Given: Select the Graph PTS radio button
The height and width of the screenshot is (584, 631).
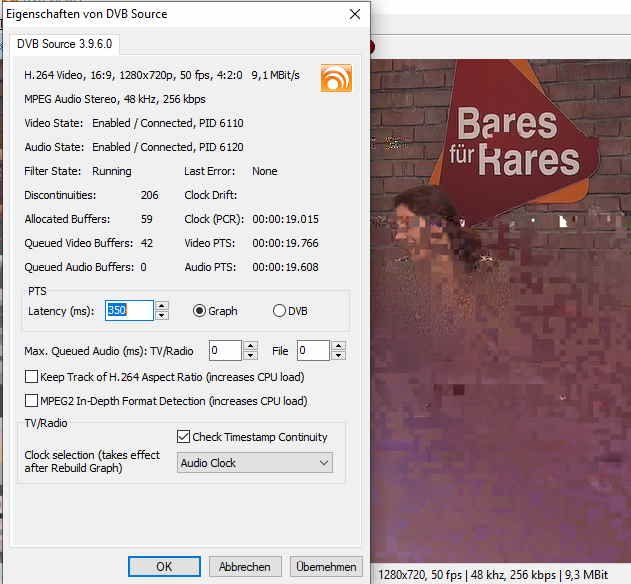Looking at the screenshot, I should [199, 311].
